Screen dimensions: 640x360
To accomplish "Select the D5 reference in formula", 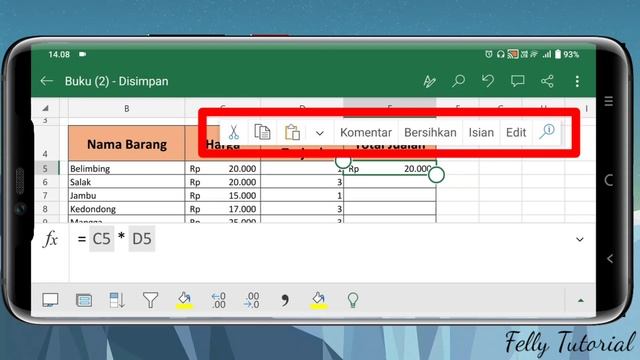I will point(142,239).
